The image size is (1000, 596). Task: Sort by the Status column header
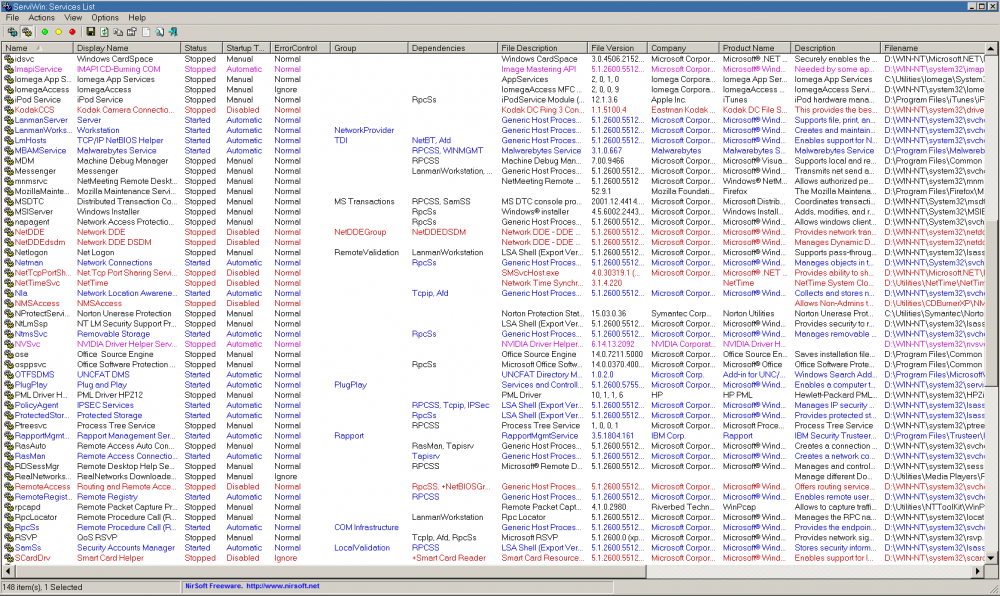pyautogui.click(x=196, y=48)
